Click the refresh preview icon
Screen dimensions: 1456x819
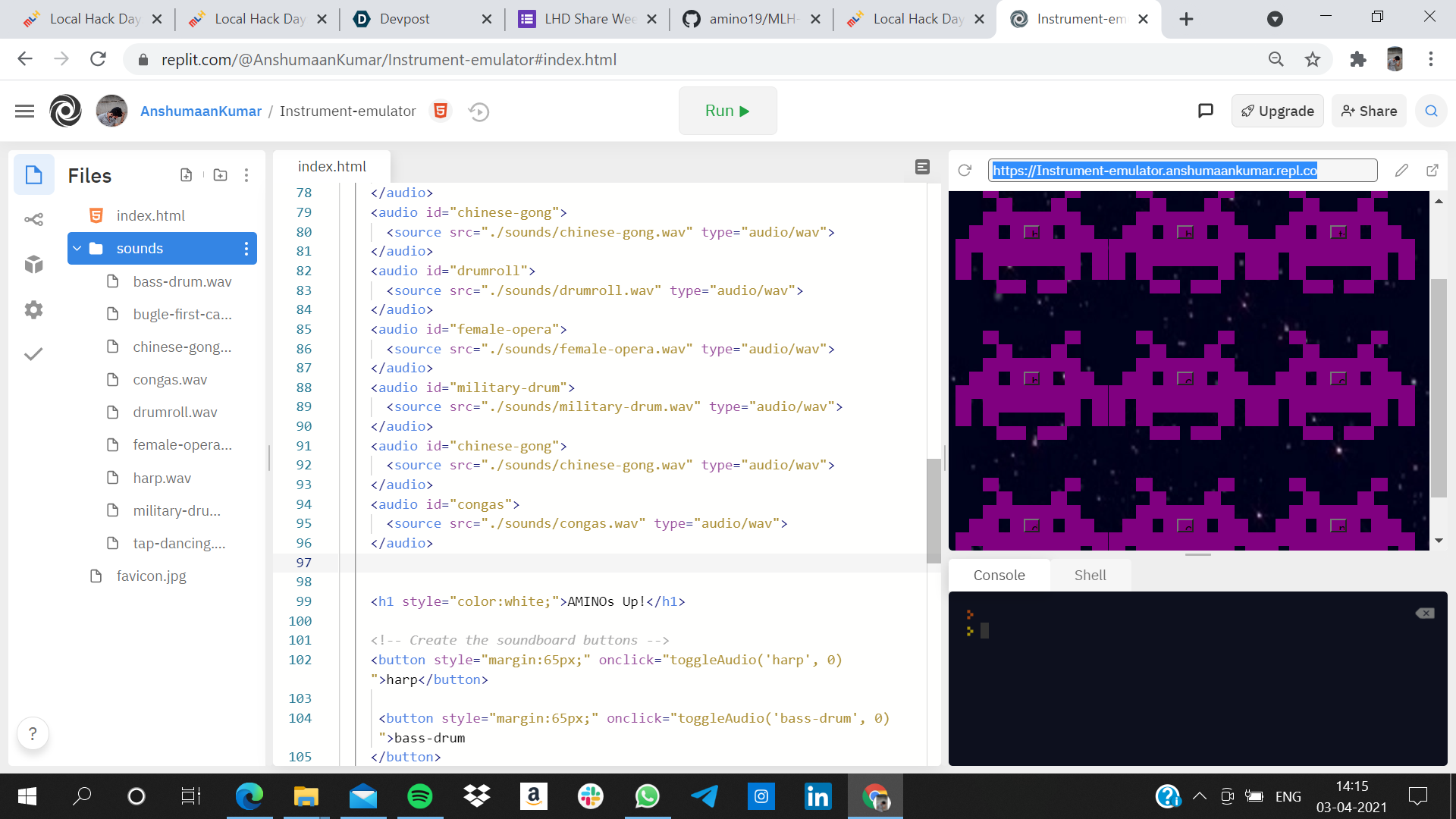(x=965, y=171)
